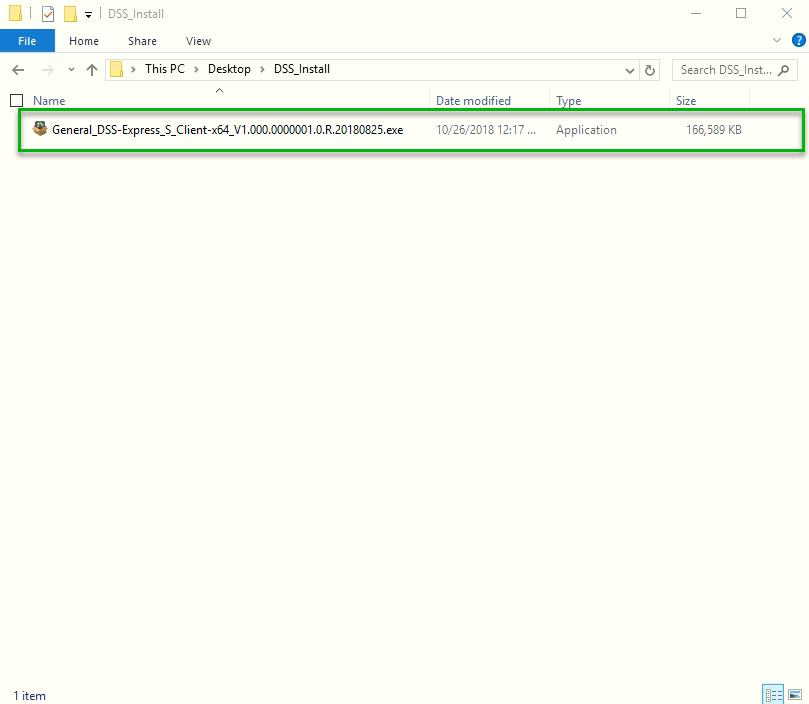Expand the chevron before This PC
809x704 pixels.
[x=133, y=69]
